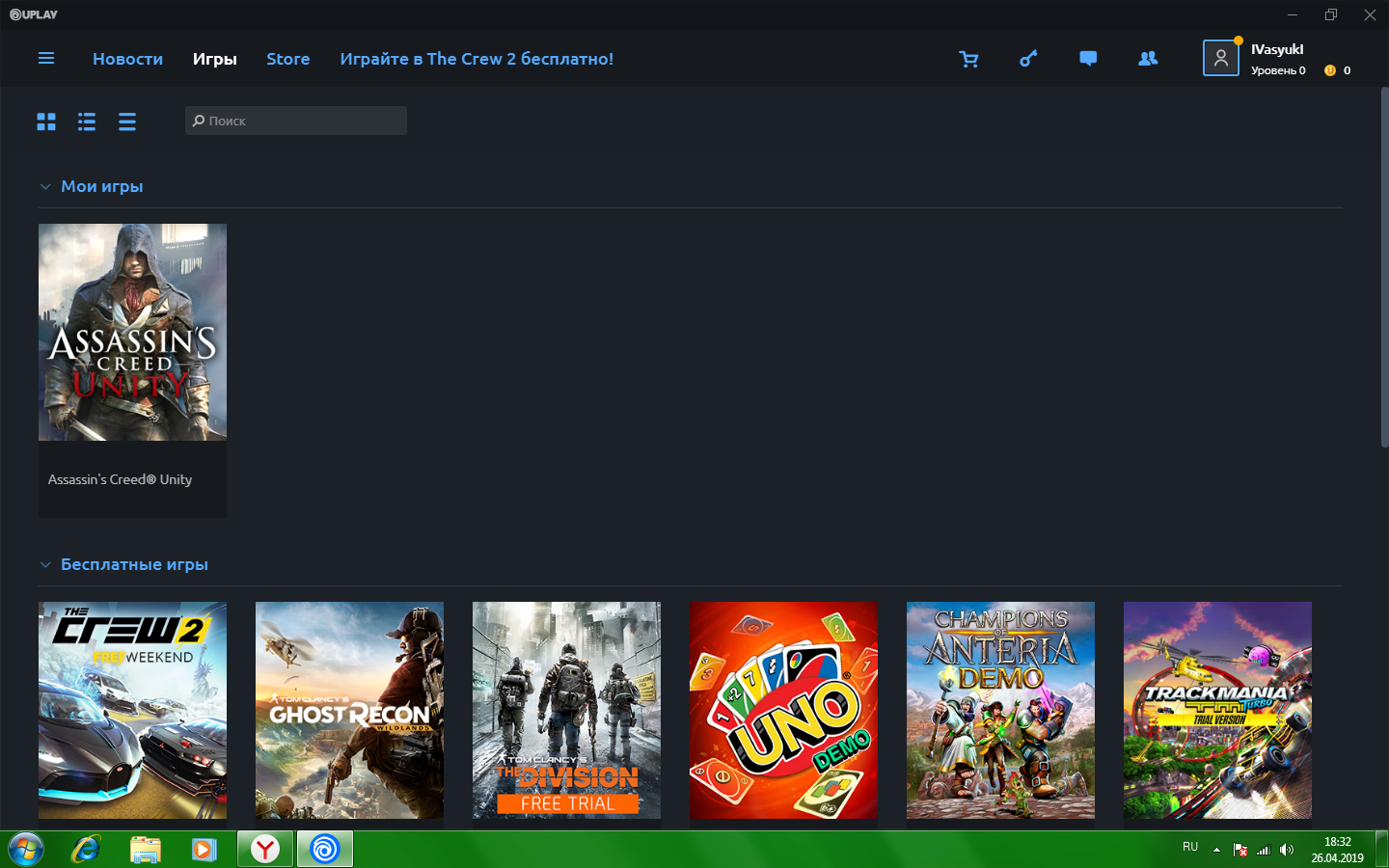
Task: Click the volume speaker tray icon
Action: [x=1287, y=850]
